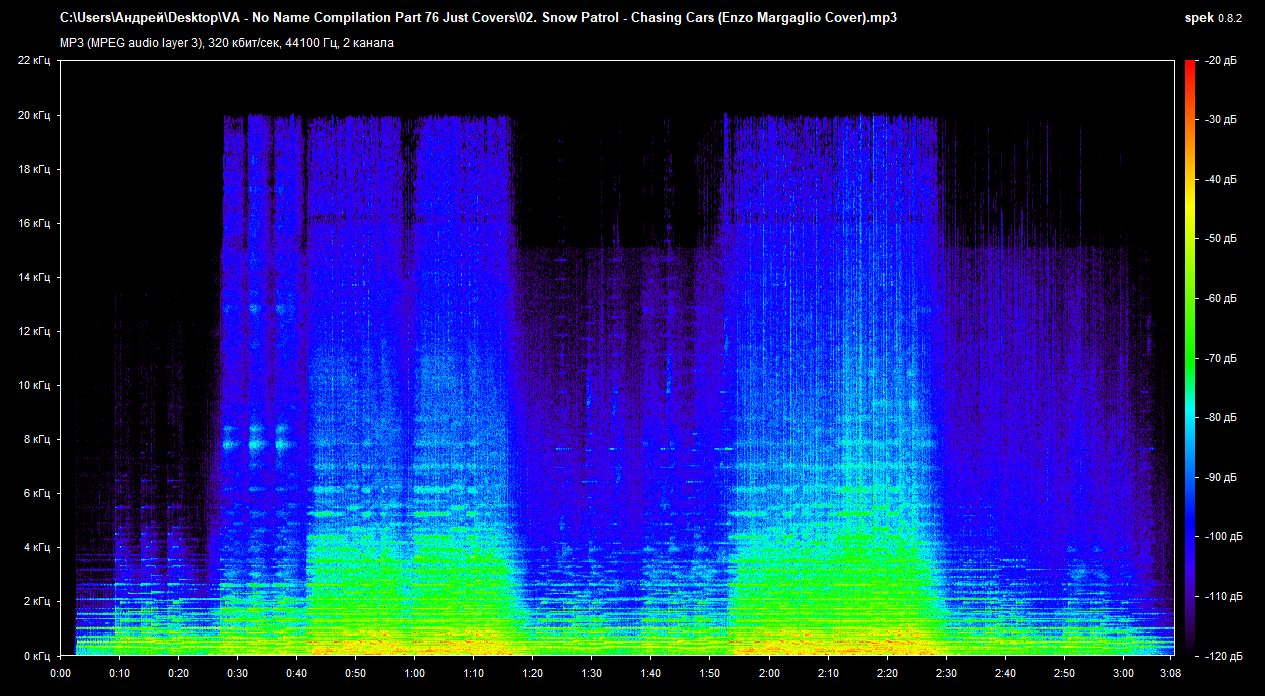Select the 2 кГц axis label
Image resolution: width=1265 pixels, height=696 pixels.
tap(36, 601)
